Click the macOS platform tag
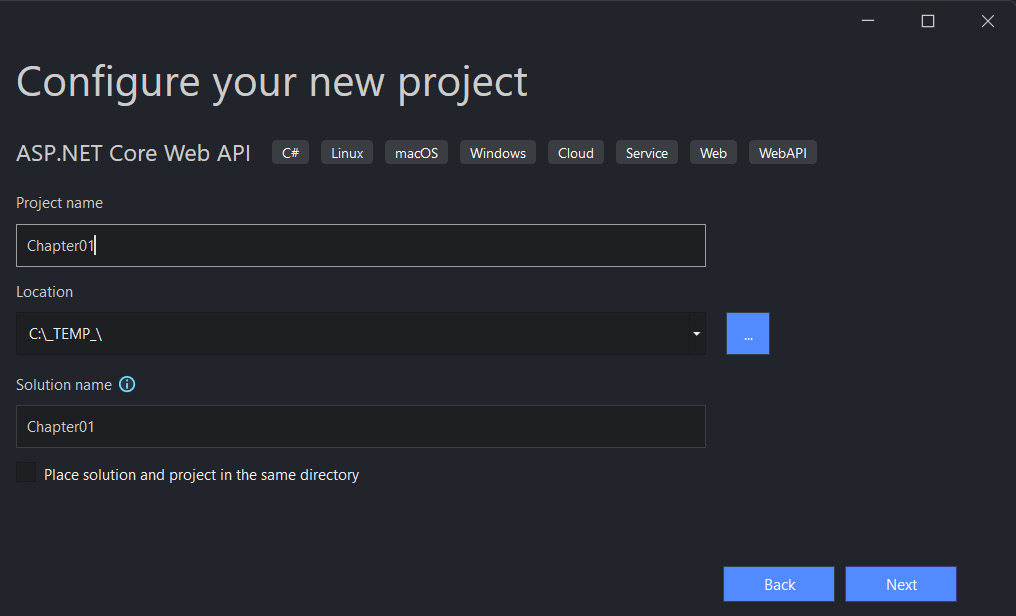 click(x=417, y=153)
